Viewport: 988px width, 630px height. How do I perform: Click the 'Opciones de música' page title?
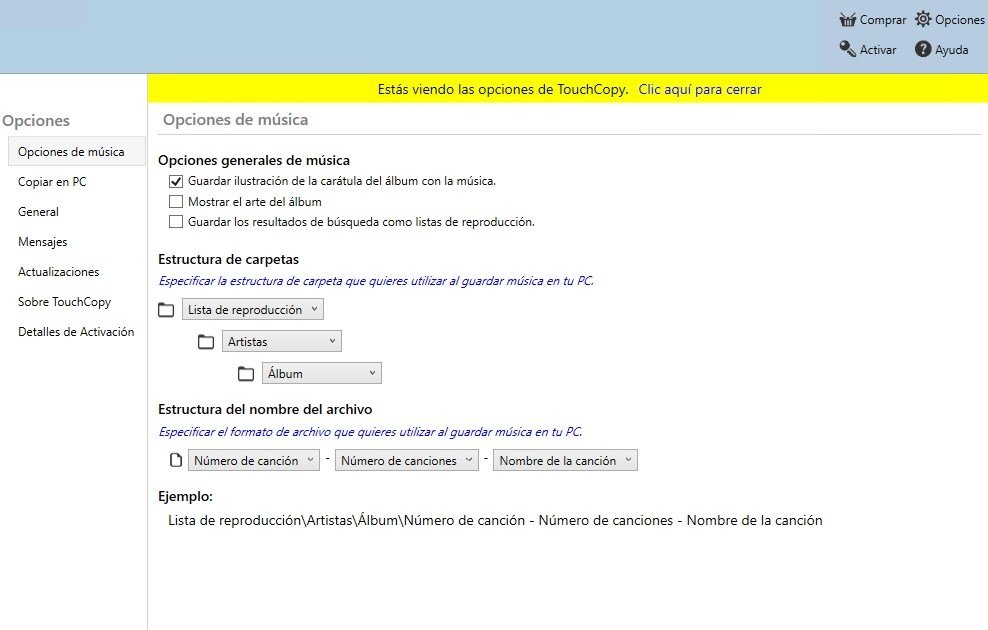coord(236,120)
